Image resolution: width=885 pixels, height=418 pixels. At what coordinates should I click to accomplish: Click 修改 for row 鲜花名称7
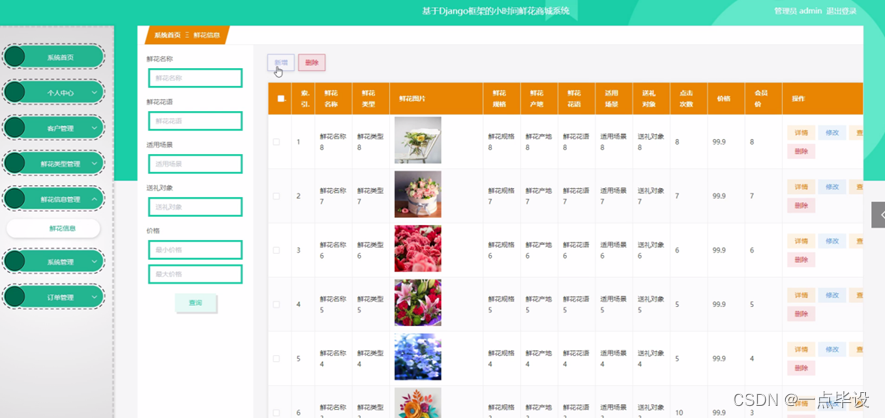[832, 187]
